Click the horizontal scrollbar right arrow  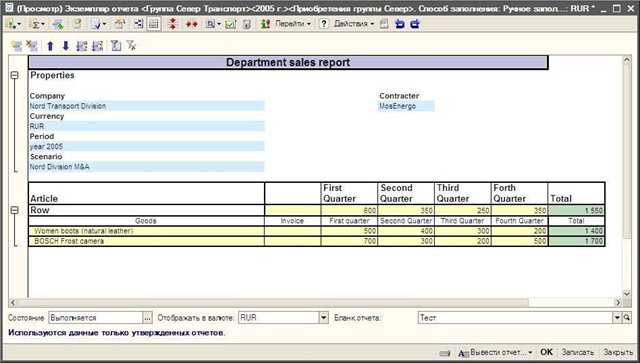(x=618, y=303)
